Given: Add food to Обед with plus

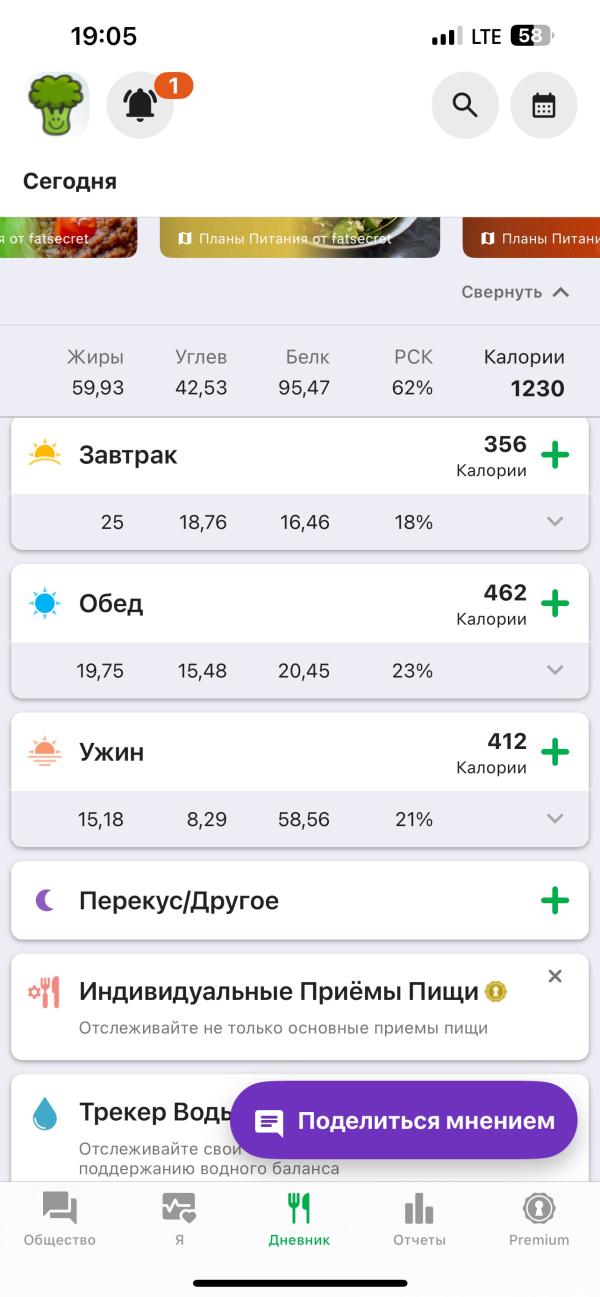Looking at the screenshot, I should [555, 604].
